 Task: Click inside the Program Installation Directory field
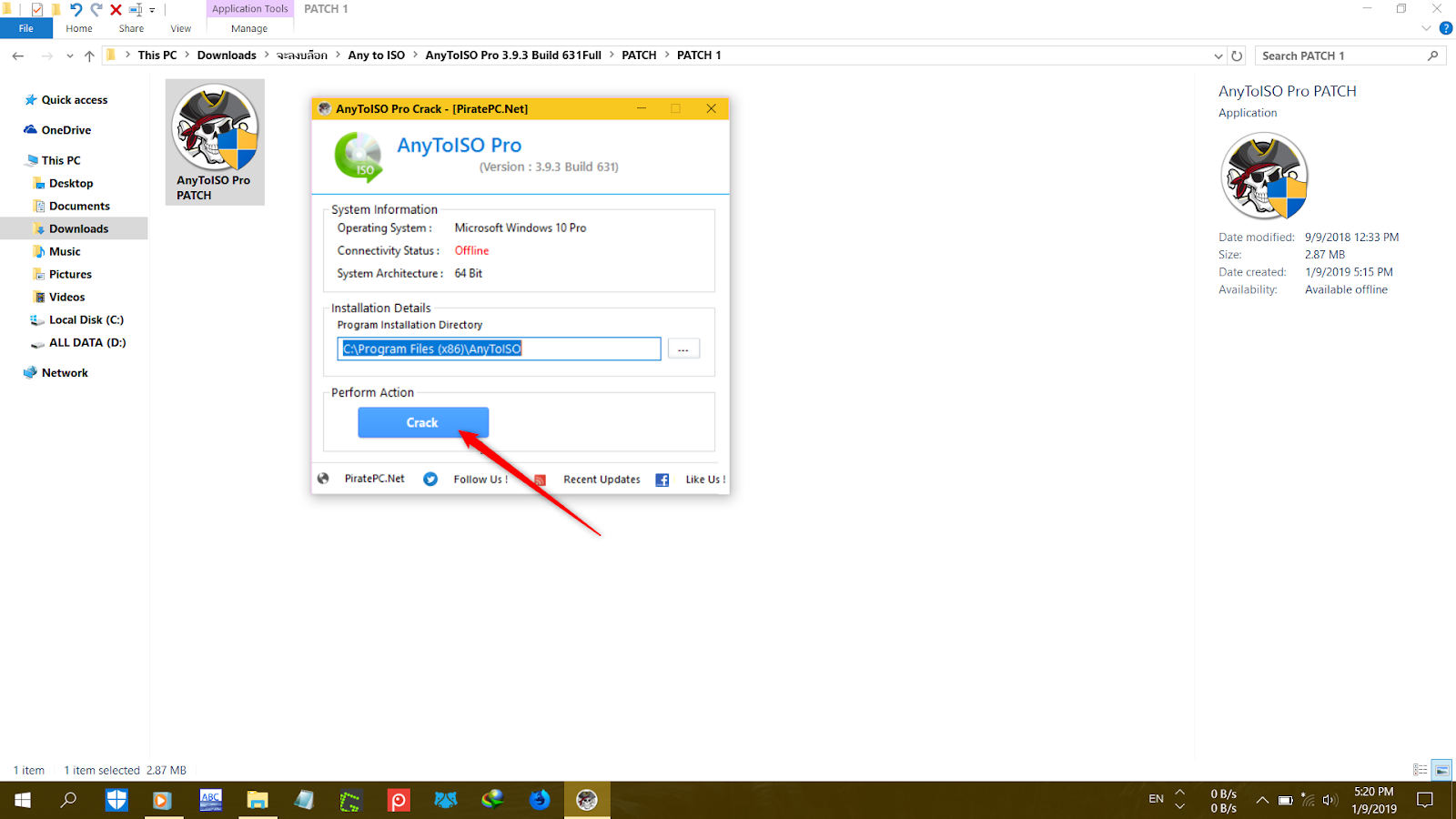pyautogui.click(x=499, y=349)
